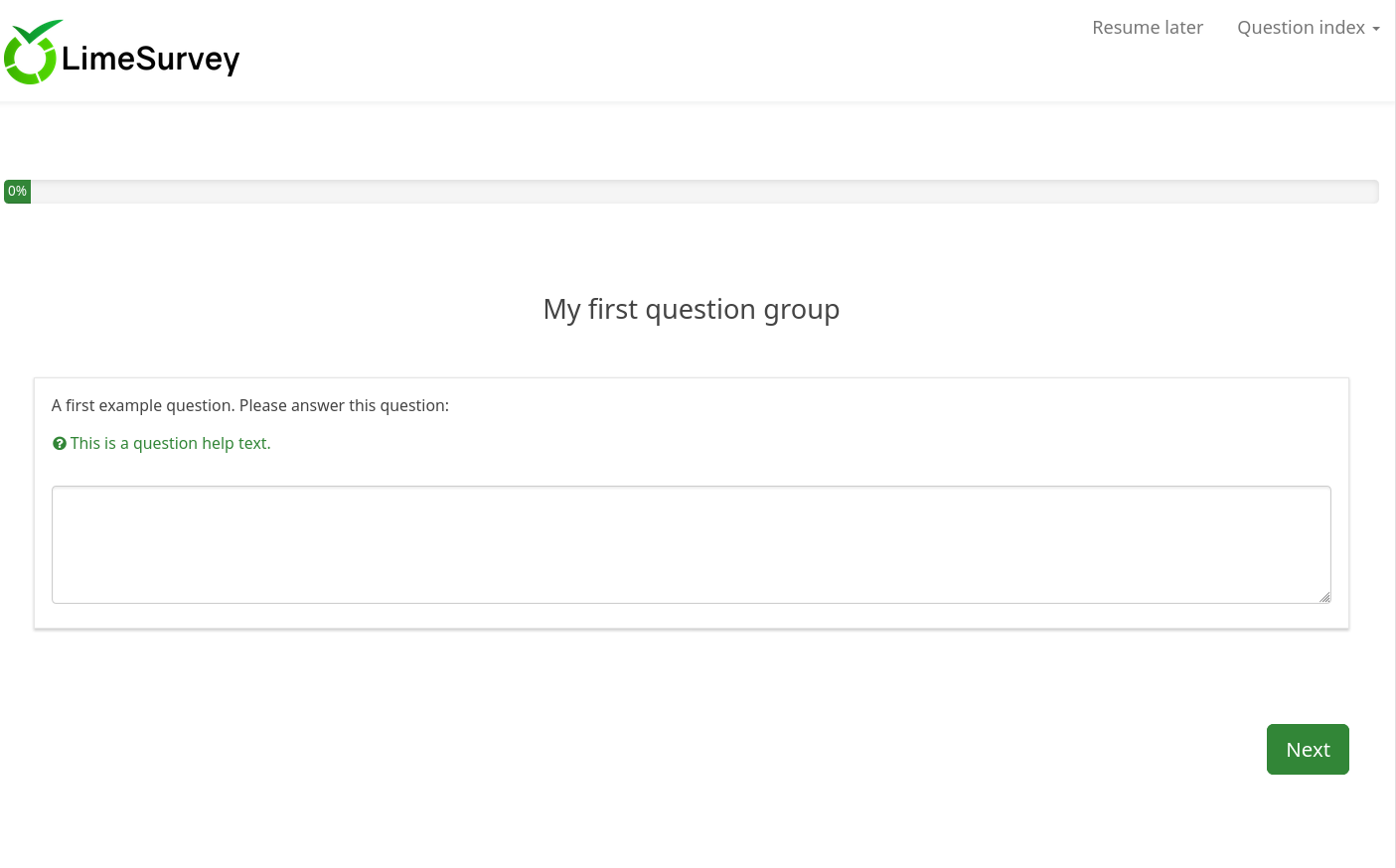Click the empty part of the progress bar

[x=696, y=192]
